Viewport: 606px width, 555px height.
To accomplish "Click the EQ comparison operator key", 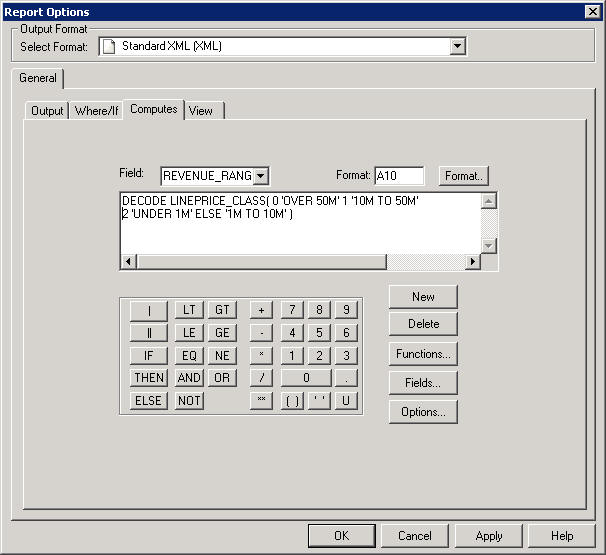I will coord(189,355).
